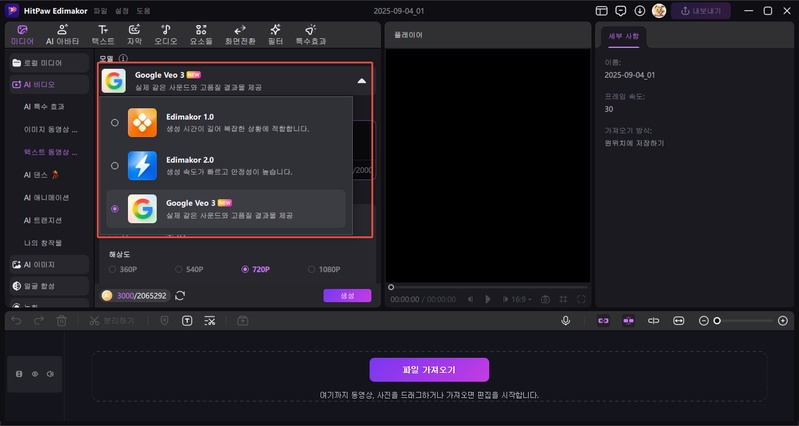Open the 특수효과 special effects tab

(x=310, y=35)
